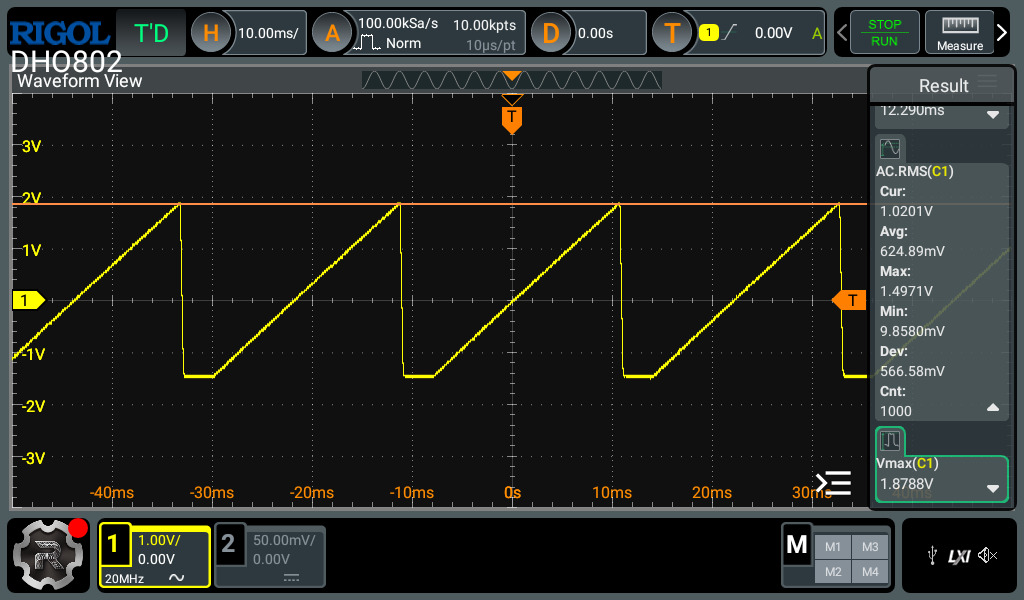Collapse the AC.RMS statistics with up arrow
1024x600 pixels.
tap(993, 408)
